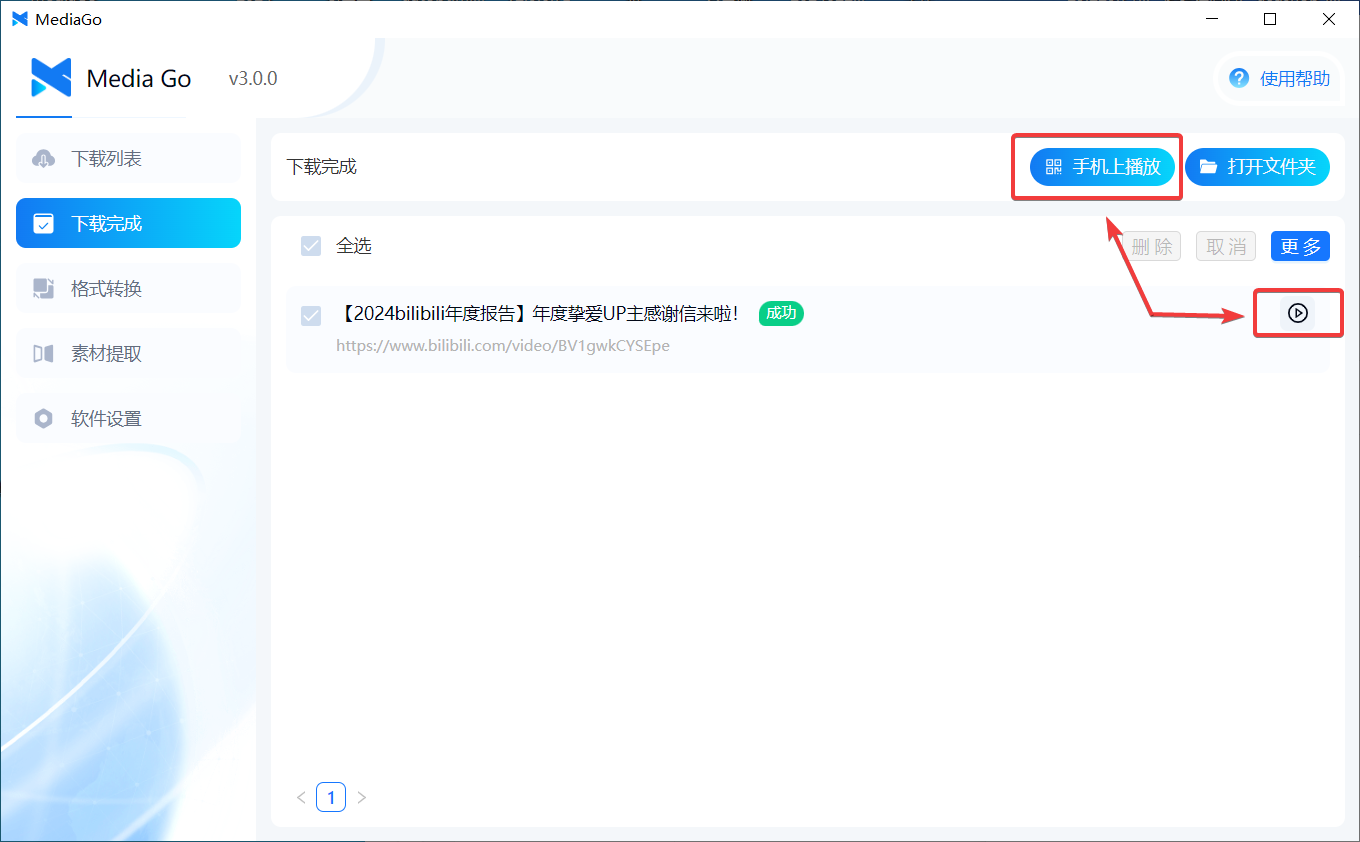
Task: Click the hexagon settings icon
Action: [x=43, y=419]
